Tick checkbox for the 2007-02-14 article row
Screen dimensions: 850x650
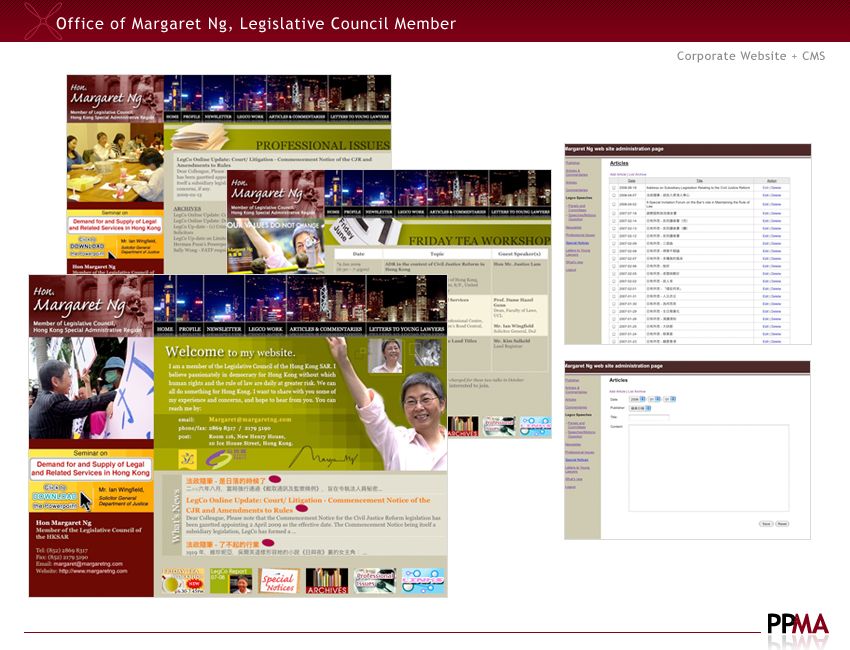coord(614,221)
